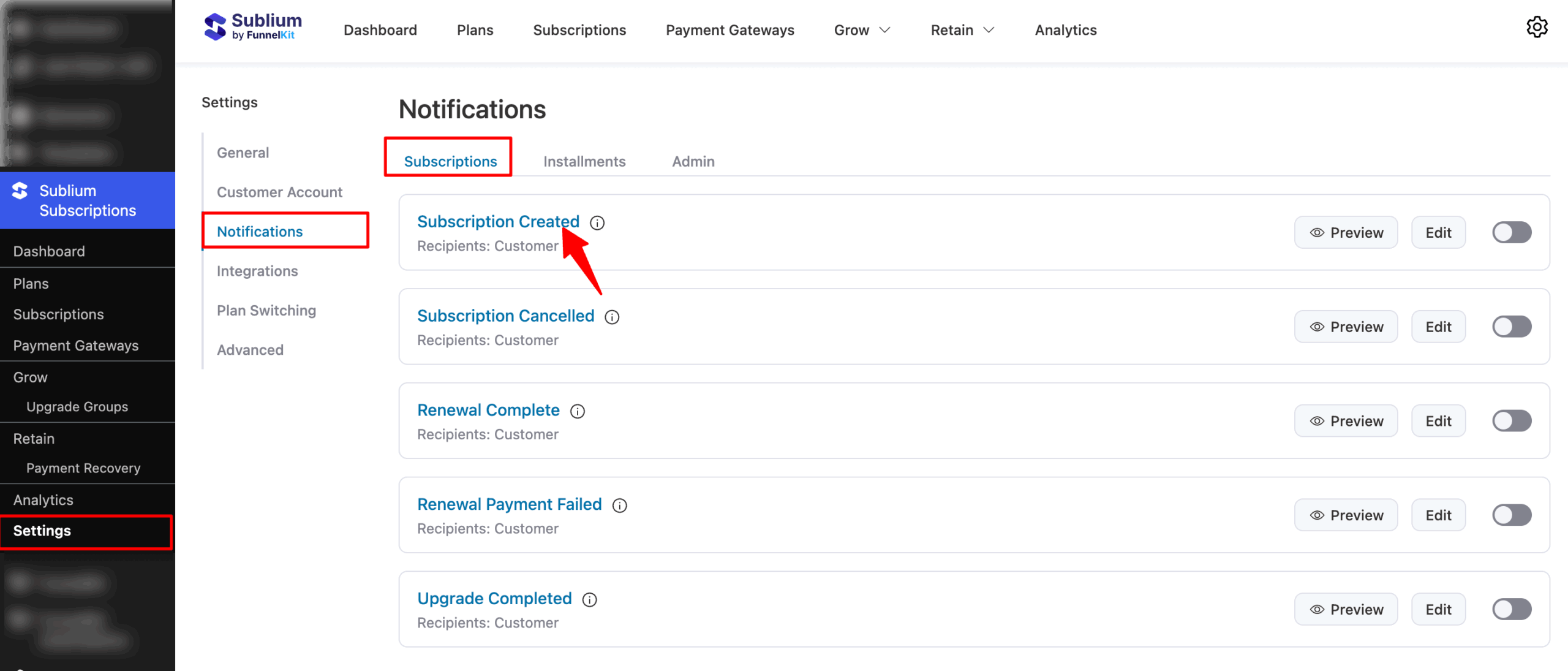Expand the Retain dropdown in top navigation
Image resolution: width=1568 pixels, height=671 pixels.
[962, 29]
